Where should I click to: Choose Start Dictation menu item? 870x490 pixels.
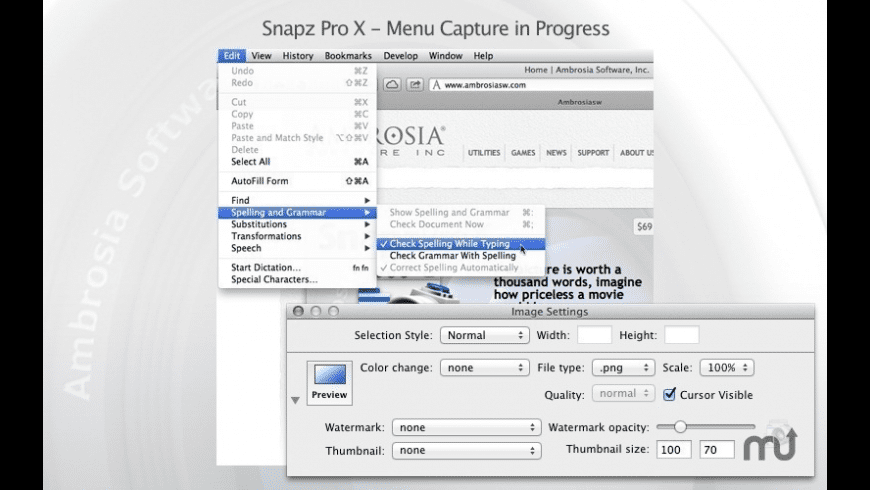tap(297, 267)
